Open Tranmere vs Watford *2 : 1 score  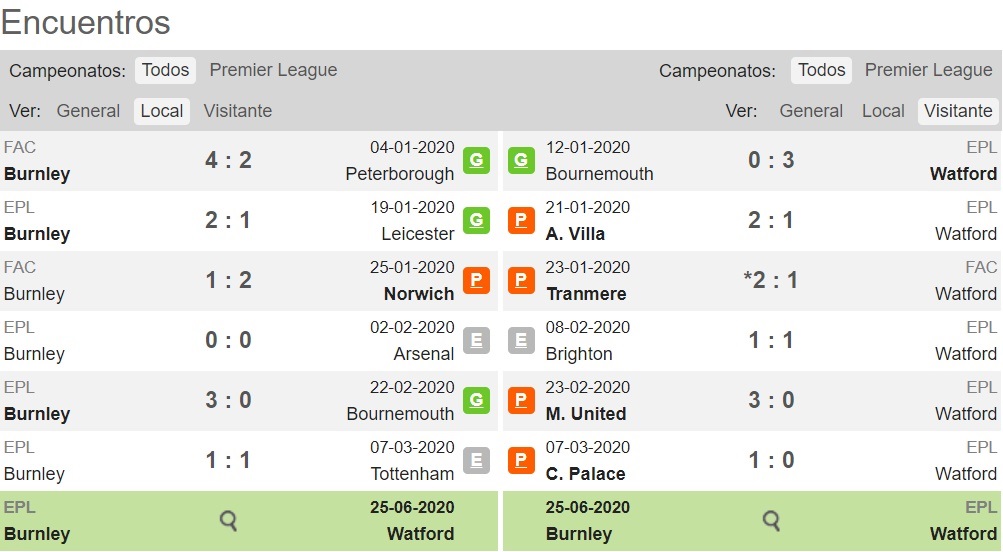771,280
